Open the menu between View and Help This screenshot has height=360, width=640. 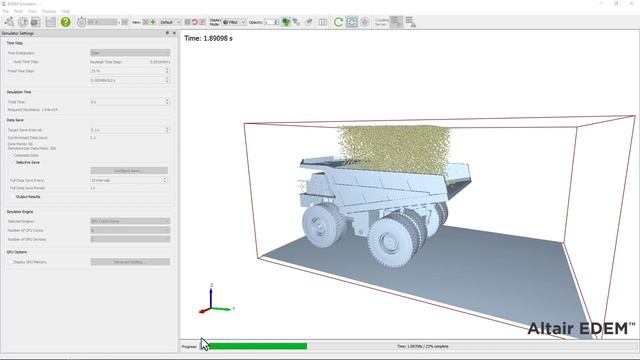coord(49,11)
